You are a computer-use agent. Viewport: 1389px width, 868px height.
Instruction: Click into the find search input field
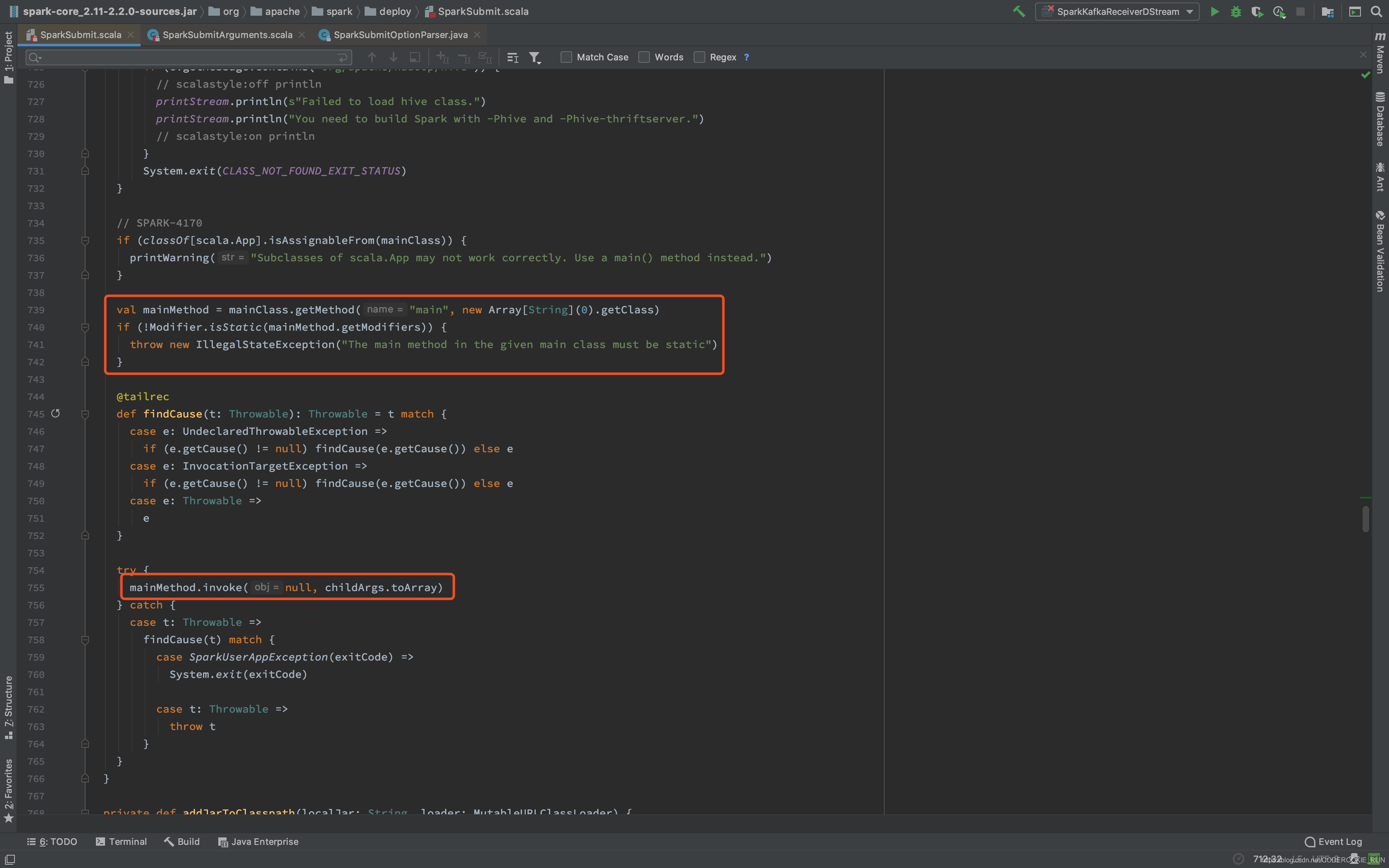tap(189, 57)
